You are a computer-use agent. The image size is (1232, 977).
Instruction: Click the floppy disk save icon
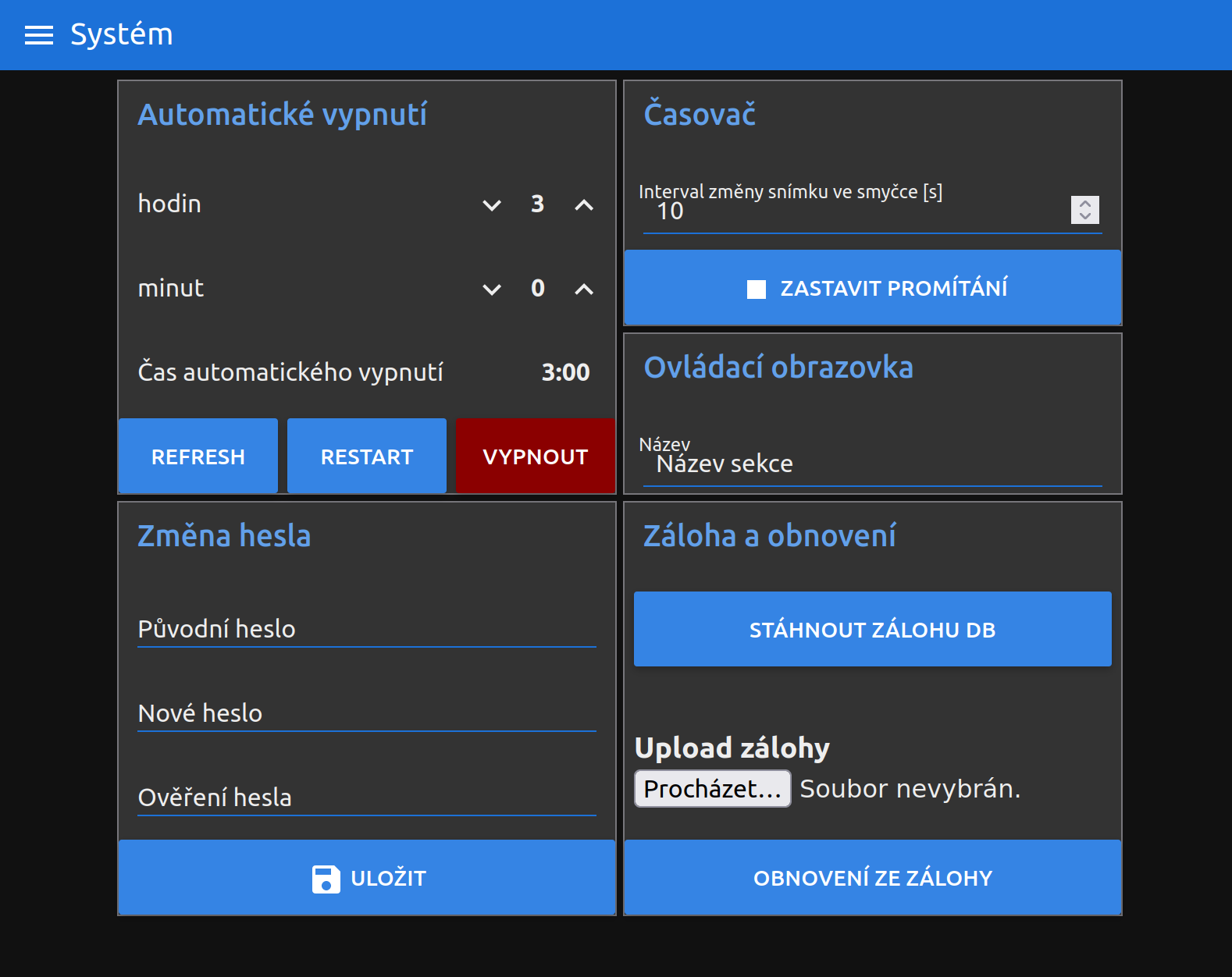(x=326, y=879)
